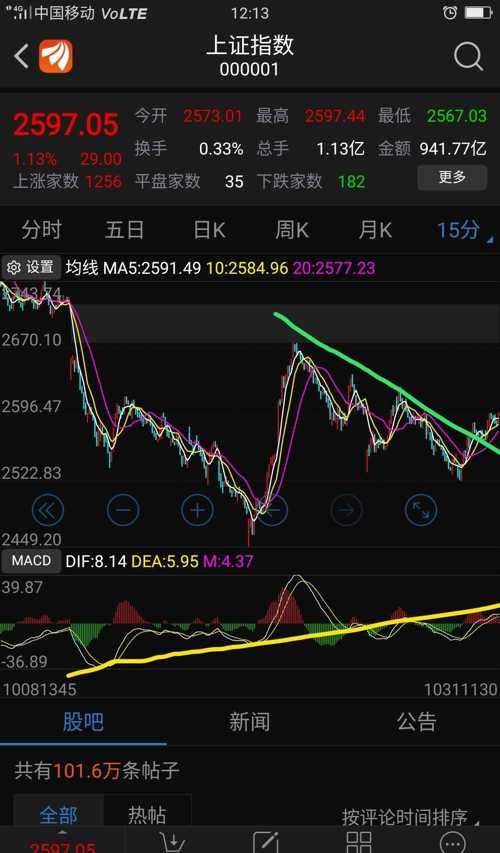Select the 热帖 filter toggle
The image size is (500, 853).
pos(147,814)
